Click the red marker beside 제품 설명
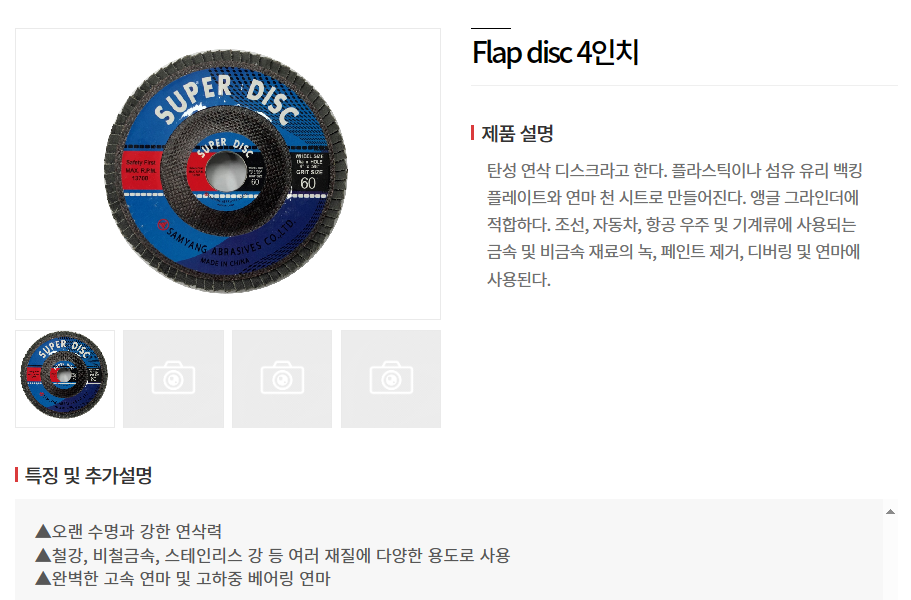Viewport: 911px width, 600px height. tap(473, 133)
